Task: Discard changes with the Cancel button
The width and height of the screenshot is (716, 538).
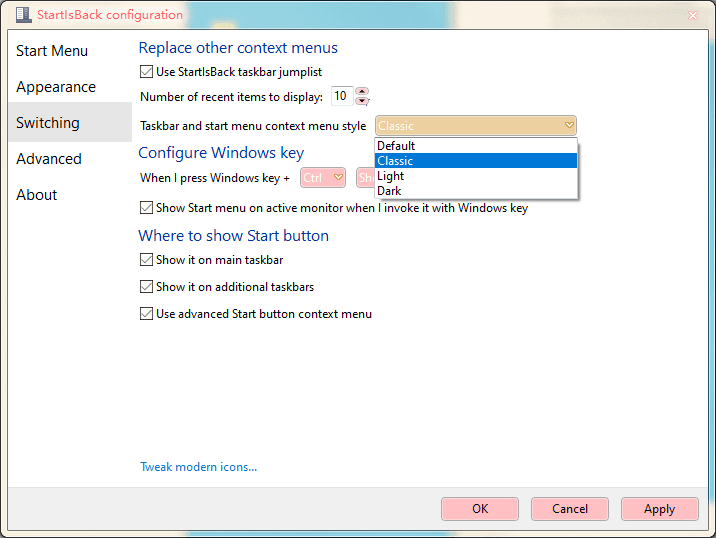Action: [x=569, y=509]
